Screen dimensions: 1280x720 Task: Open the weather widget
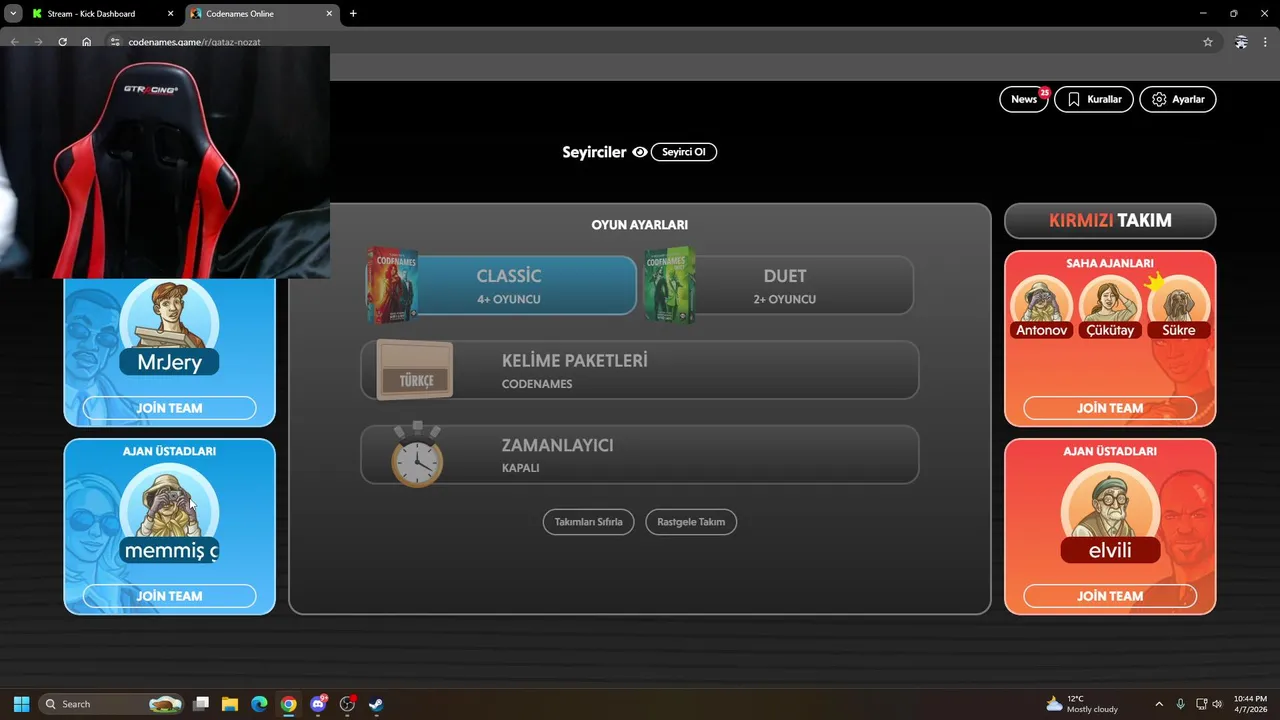pyautogui.click(x=1082, y=704)
